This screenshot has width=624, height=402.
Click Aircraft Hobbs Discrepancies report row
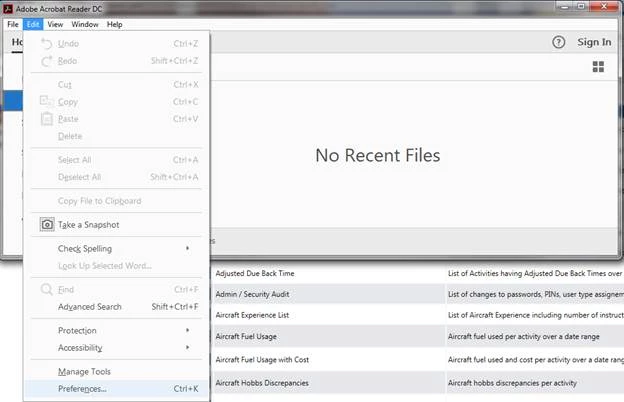(262, 383)
